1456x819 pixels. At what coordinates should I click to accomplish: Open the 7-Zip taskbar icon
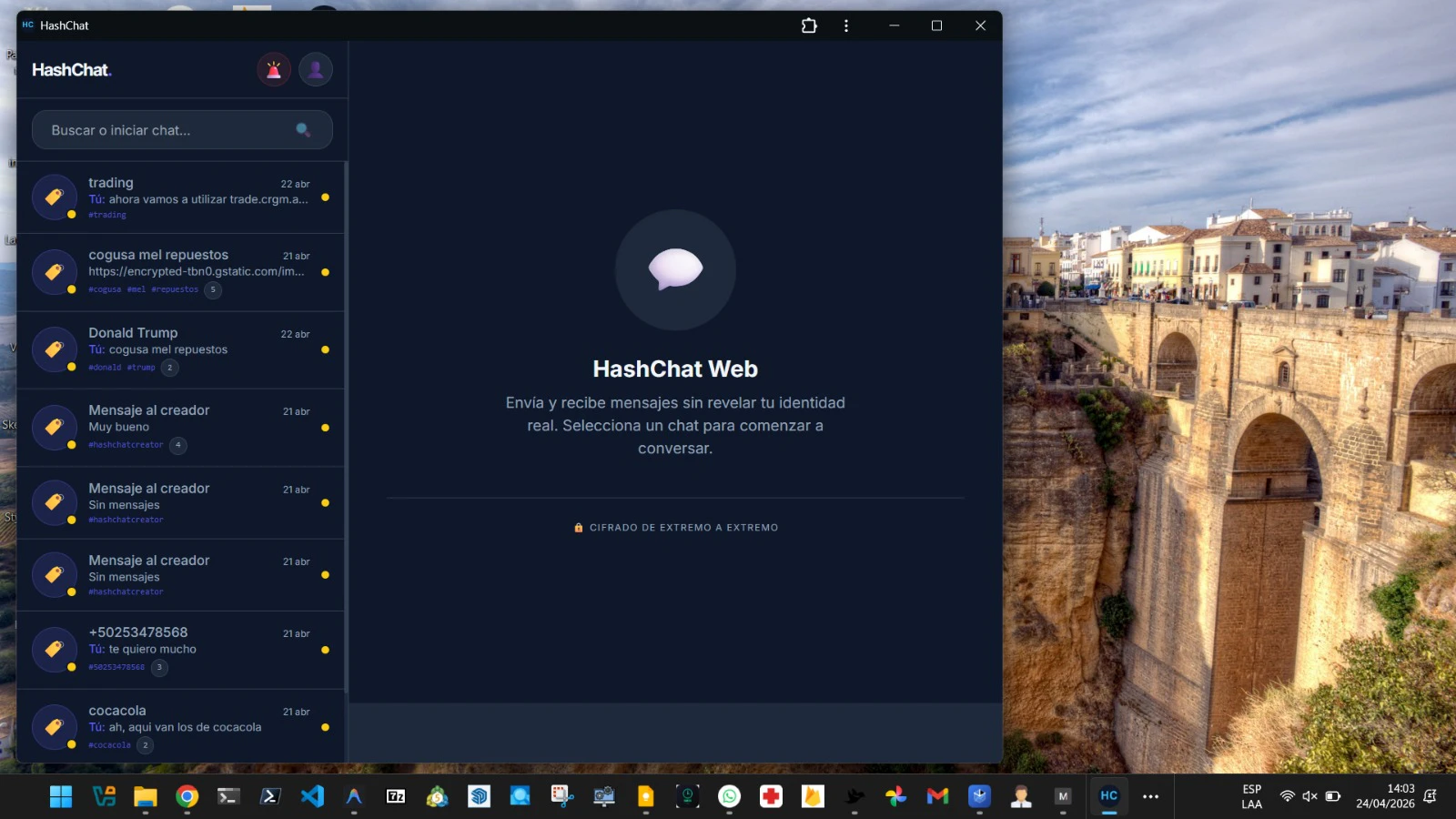click(396, 796)
